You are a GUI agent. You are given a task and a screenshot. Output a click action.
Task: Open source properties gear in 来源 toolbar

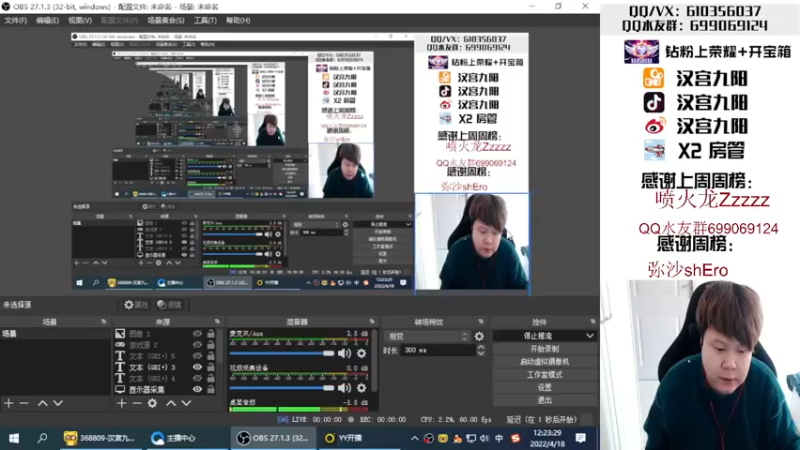tap(152, 403)
